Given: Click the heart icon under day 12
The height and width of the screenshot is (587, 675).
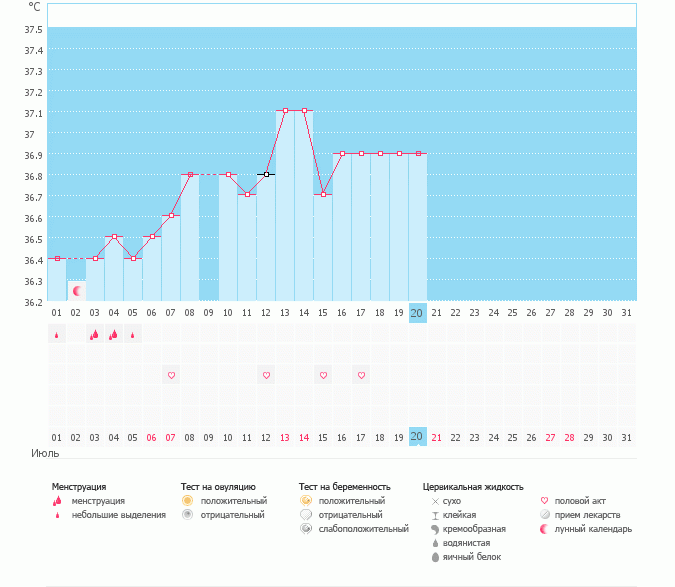Looking at the screenshot, I should tap(266, 375).
